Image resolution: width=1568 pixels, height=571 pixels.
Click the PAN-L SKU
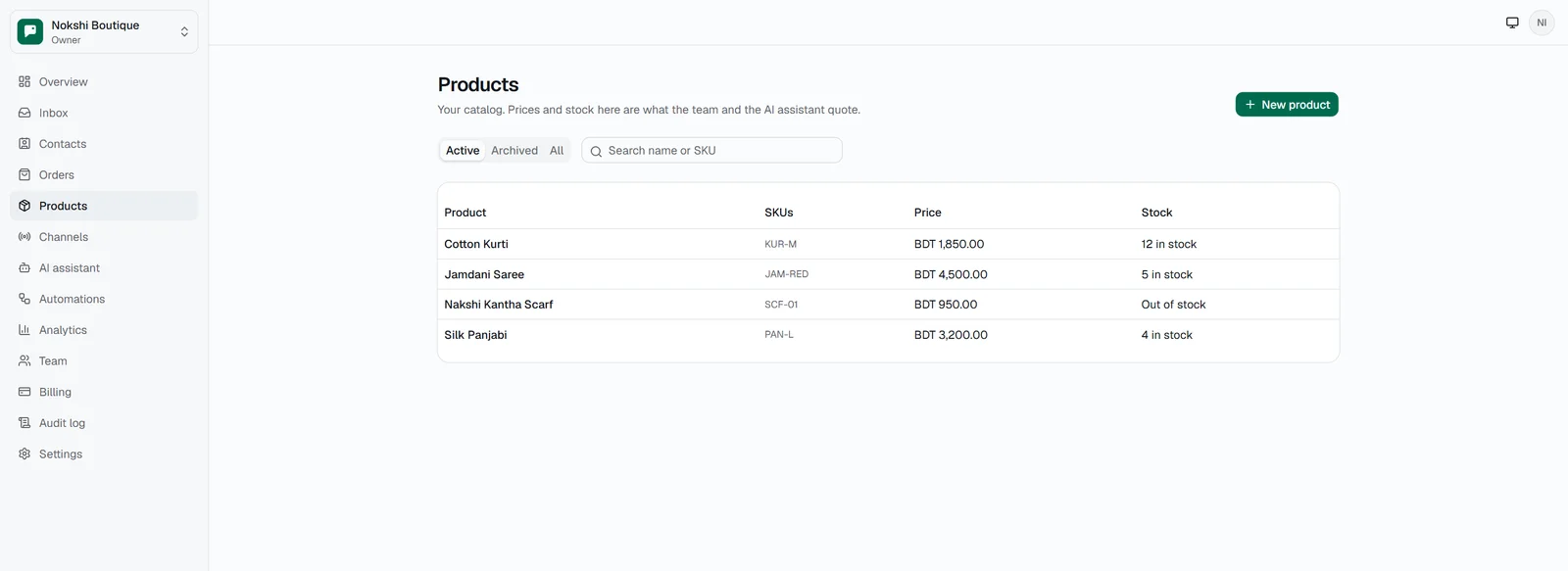[x=779, y=335]
